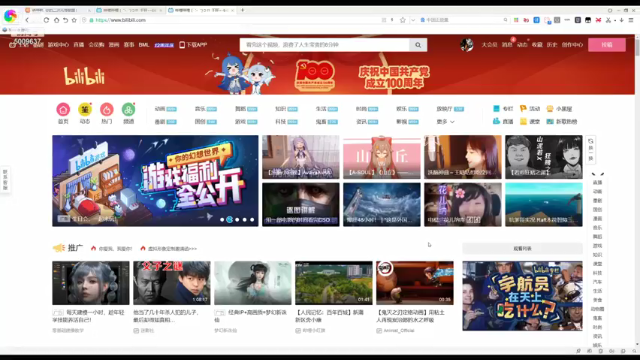Screen dimensions: 640x360
Task: Open the yellow 动态 circle icon
Action: (85, 109)
